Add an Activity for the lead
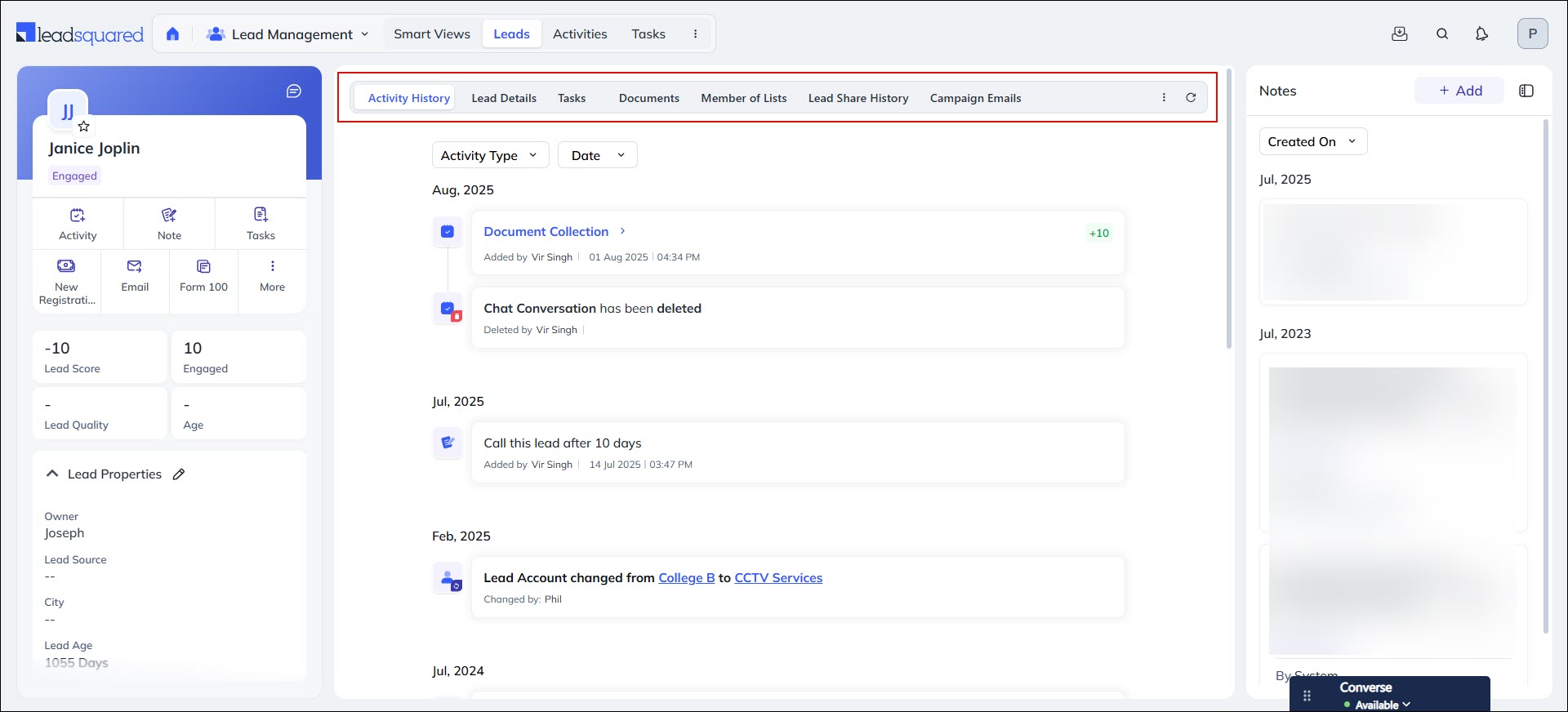 click(78, 224)
